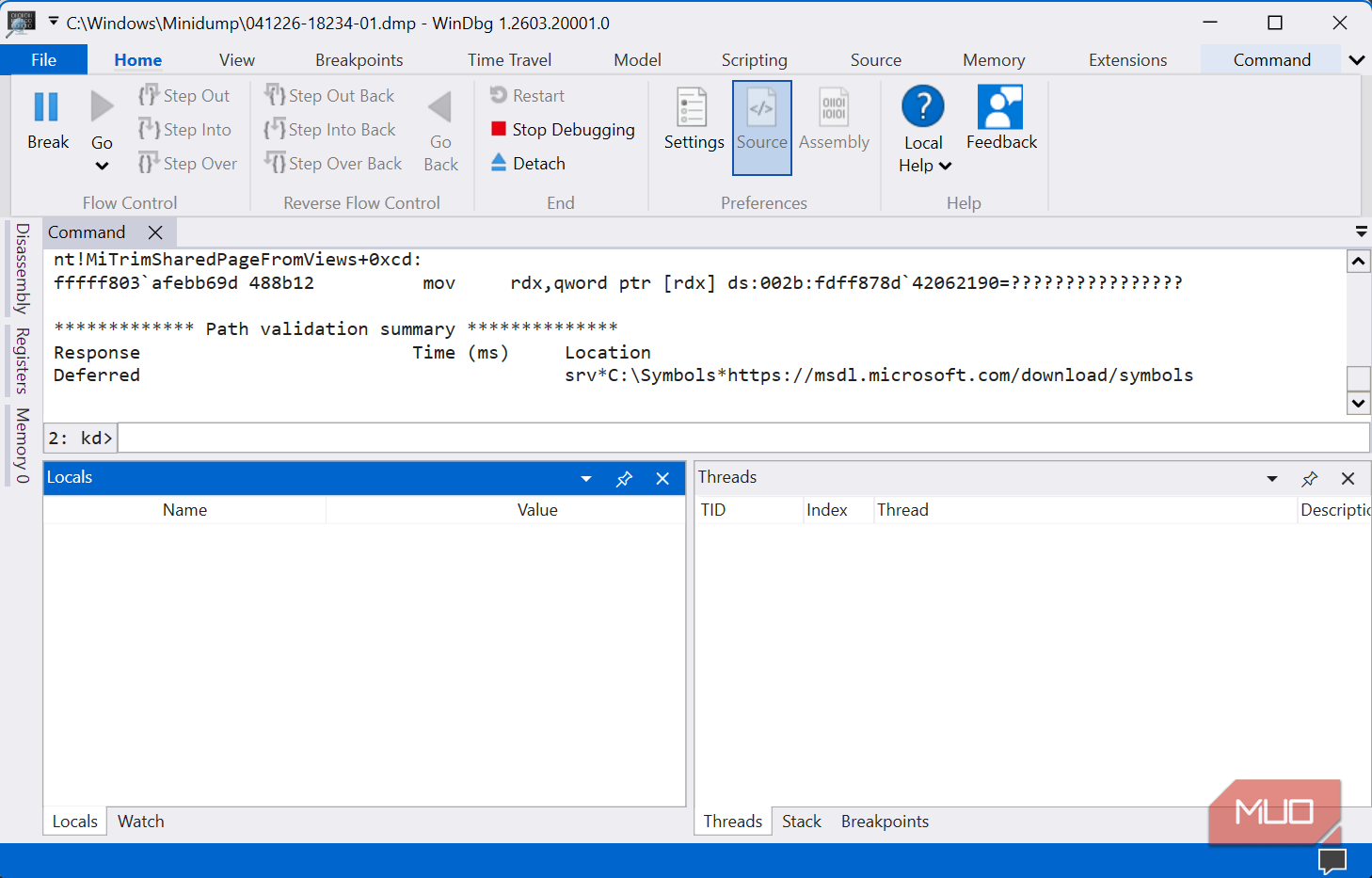
Task: Pin the Threads panel
Action: (1309, 479)
